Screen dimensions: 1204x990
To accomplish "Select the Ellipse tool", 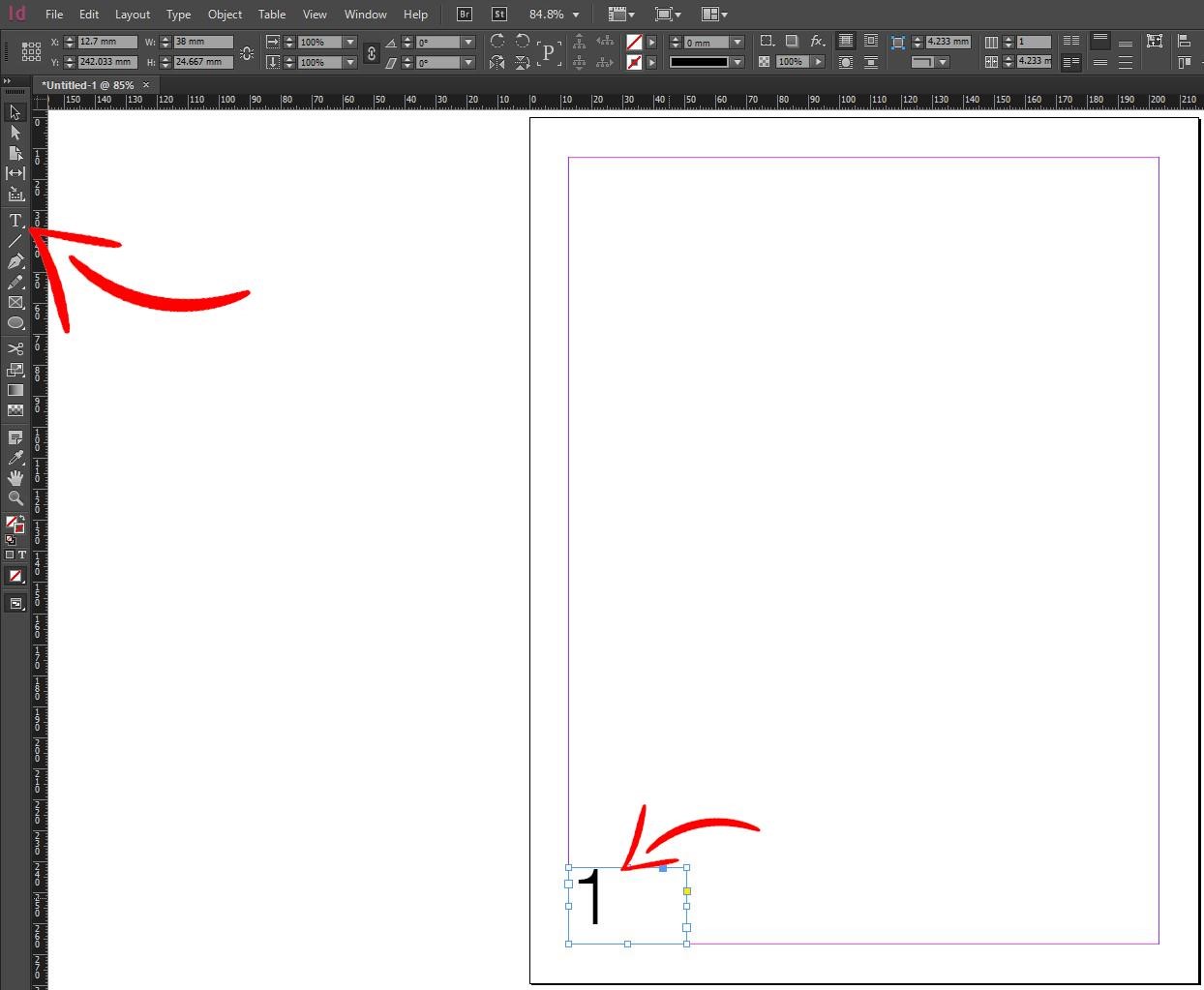I will click(15, 323).
